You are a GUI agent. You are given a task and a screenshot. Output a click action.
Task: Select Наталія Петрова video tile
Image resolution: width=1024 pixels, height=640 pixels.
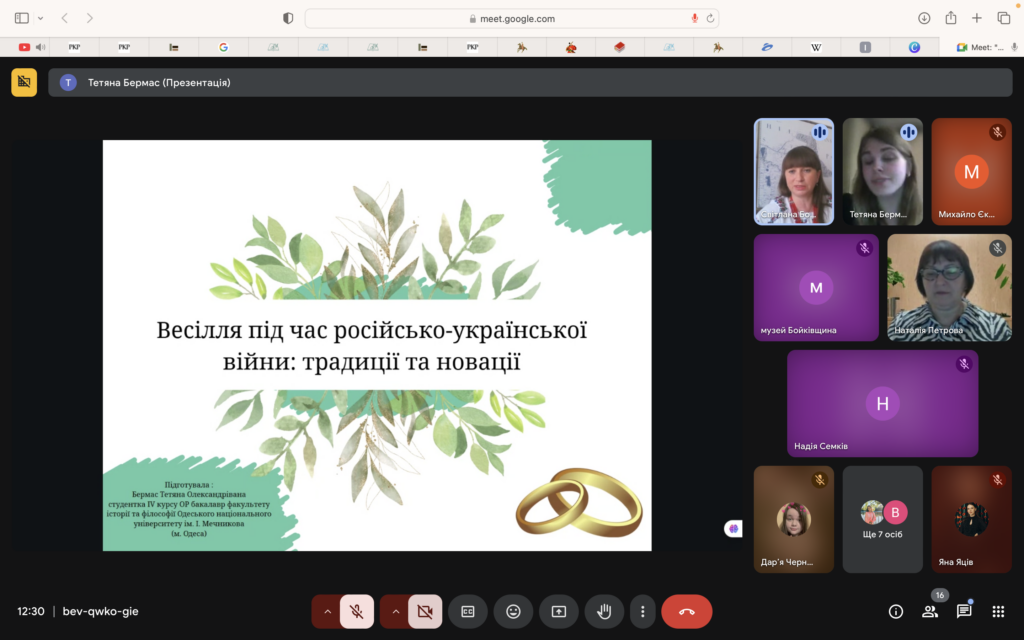point(949,287)
